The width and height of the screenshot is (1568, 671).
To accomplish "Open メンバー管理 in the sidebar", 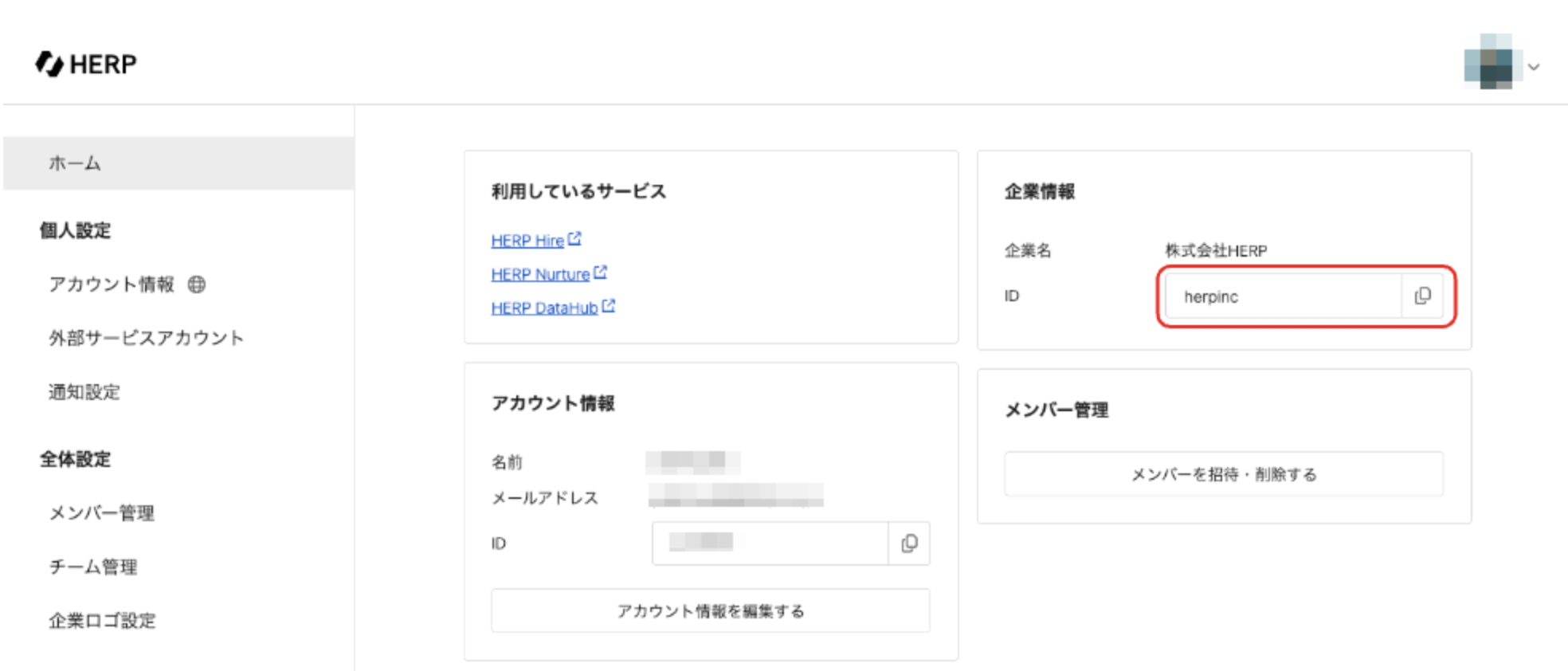I will pyautogui.click(x=102, y=513).
